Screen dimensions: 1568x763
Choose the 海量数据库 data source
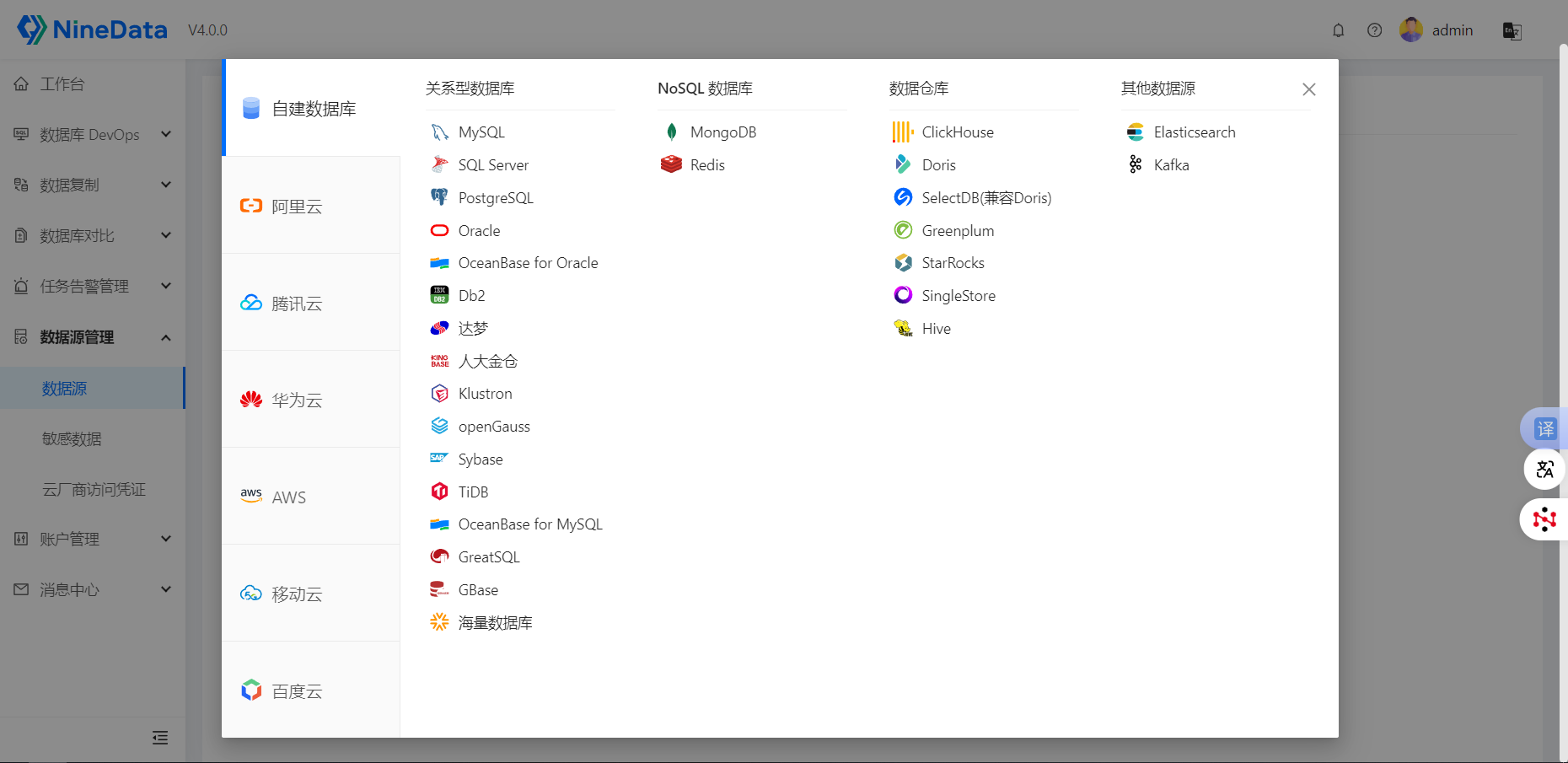481,623
